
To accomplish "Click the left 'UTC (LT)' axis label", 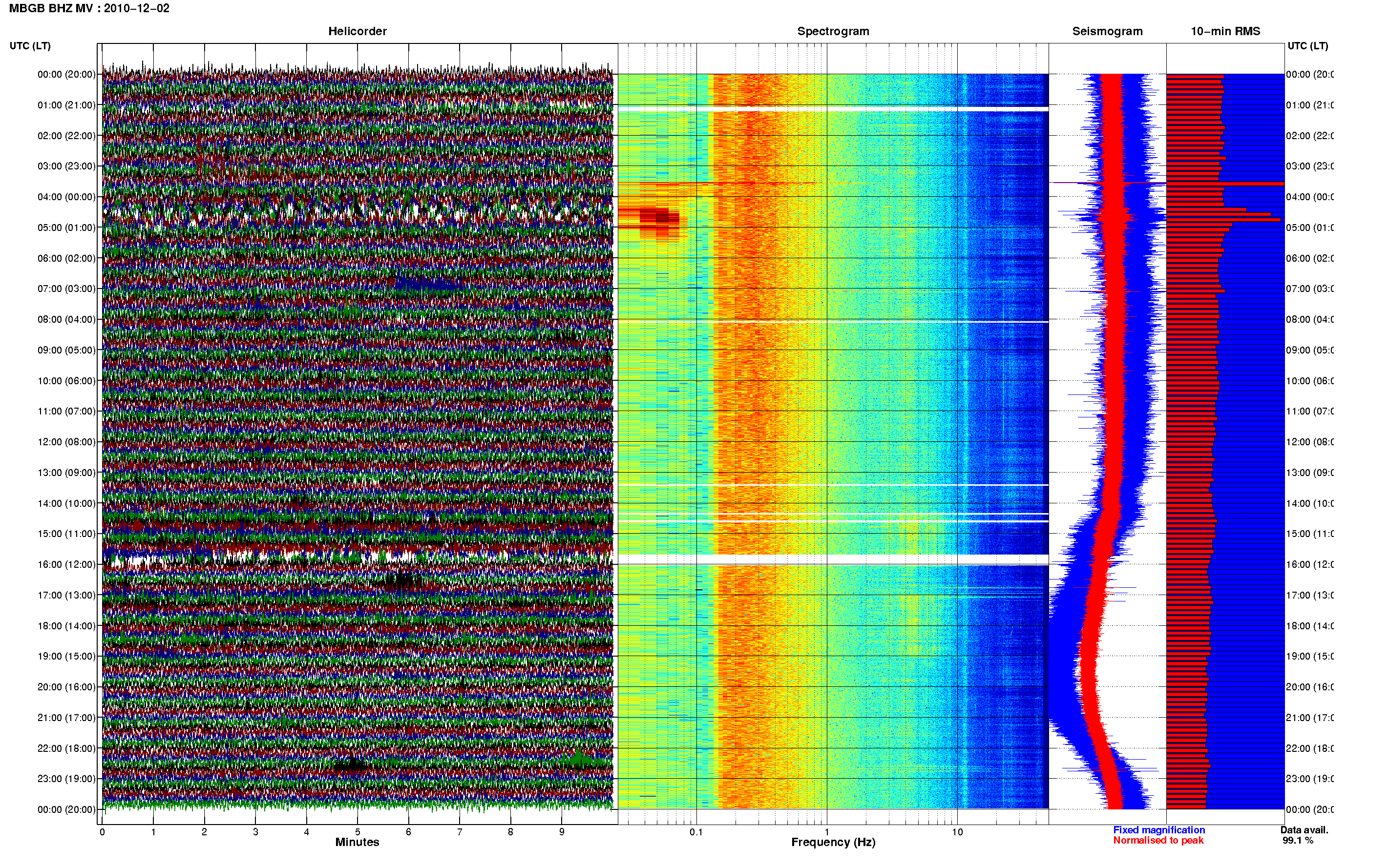I will click(x=30, y=46).
